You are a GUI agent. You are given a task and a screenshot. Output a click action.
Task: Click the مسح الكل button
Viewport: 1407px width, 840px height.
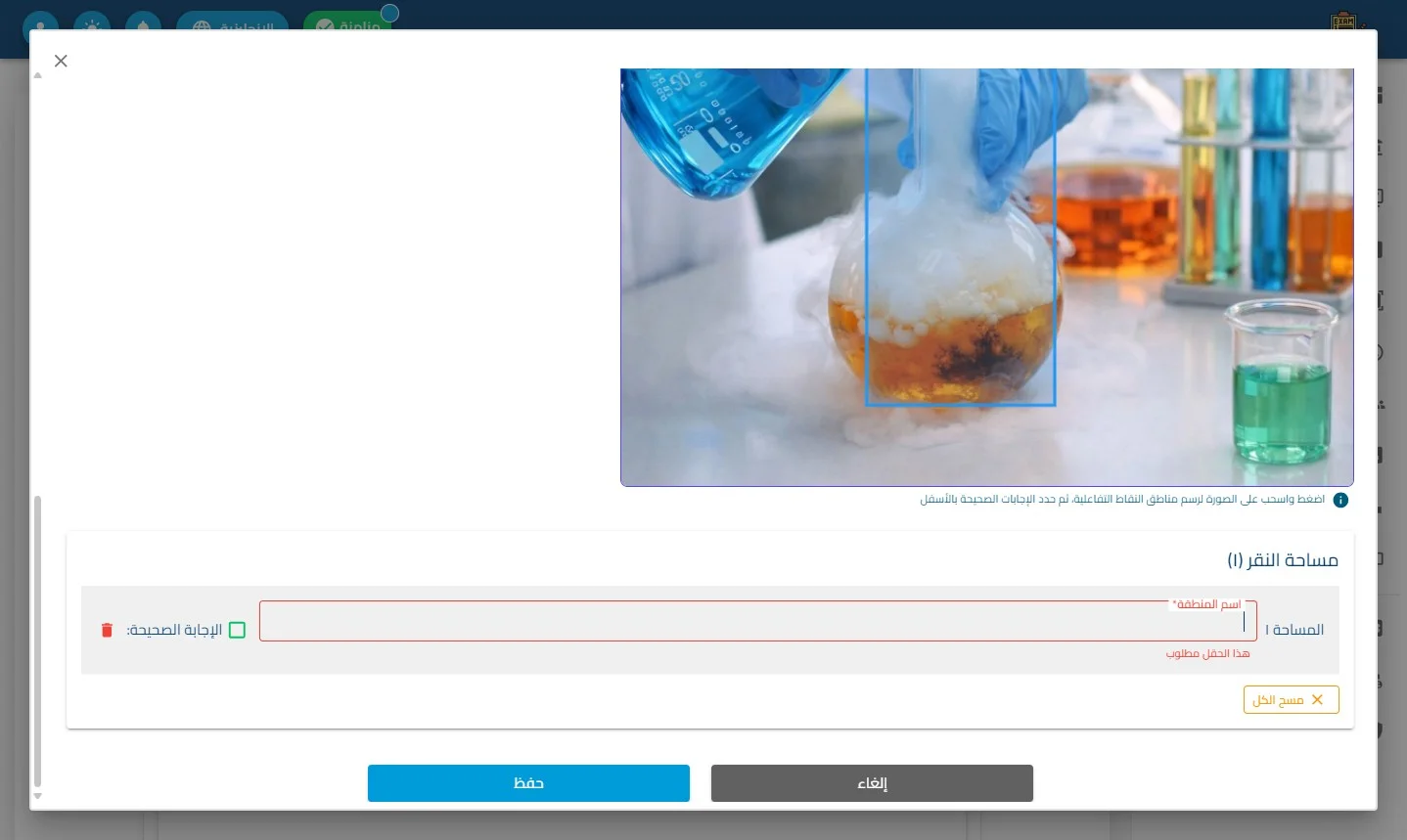1291,699
